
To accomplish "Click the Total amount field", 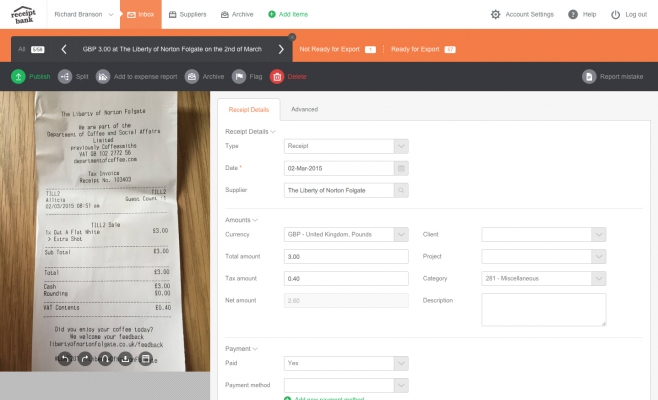I will coord(346,256).
